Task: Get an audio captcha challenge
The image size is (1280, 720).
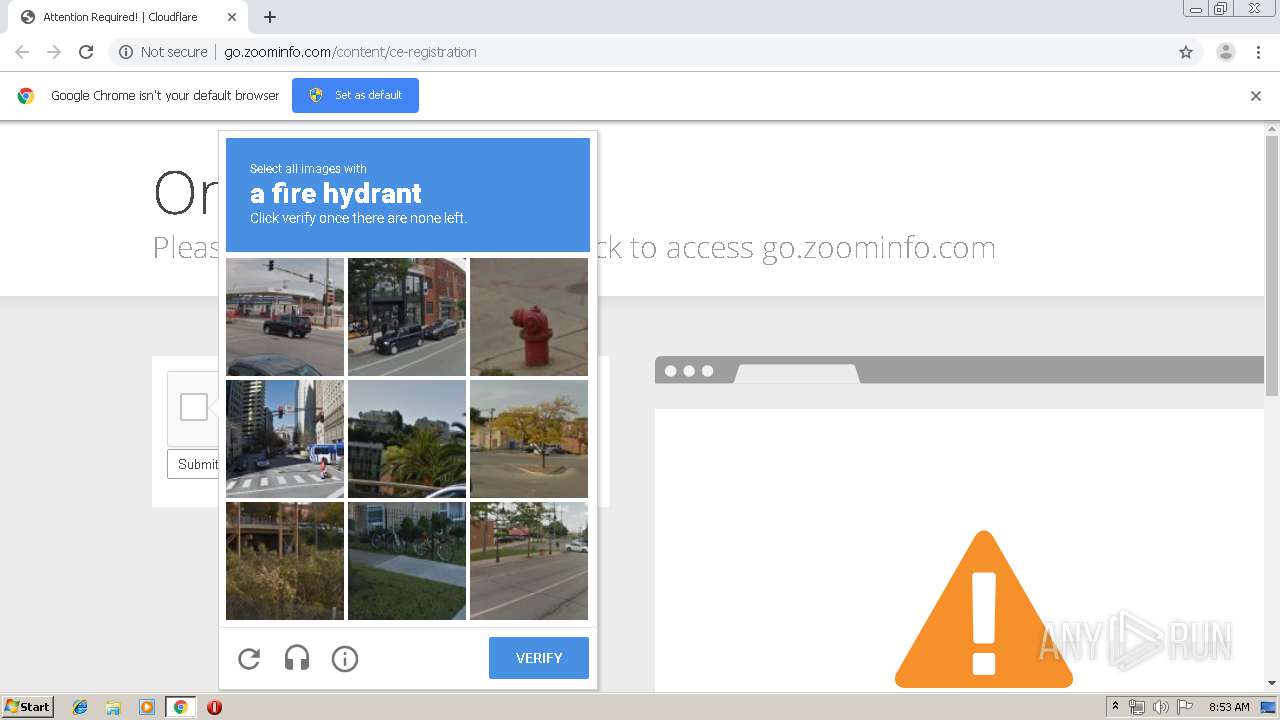Action: pos(297,658)
